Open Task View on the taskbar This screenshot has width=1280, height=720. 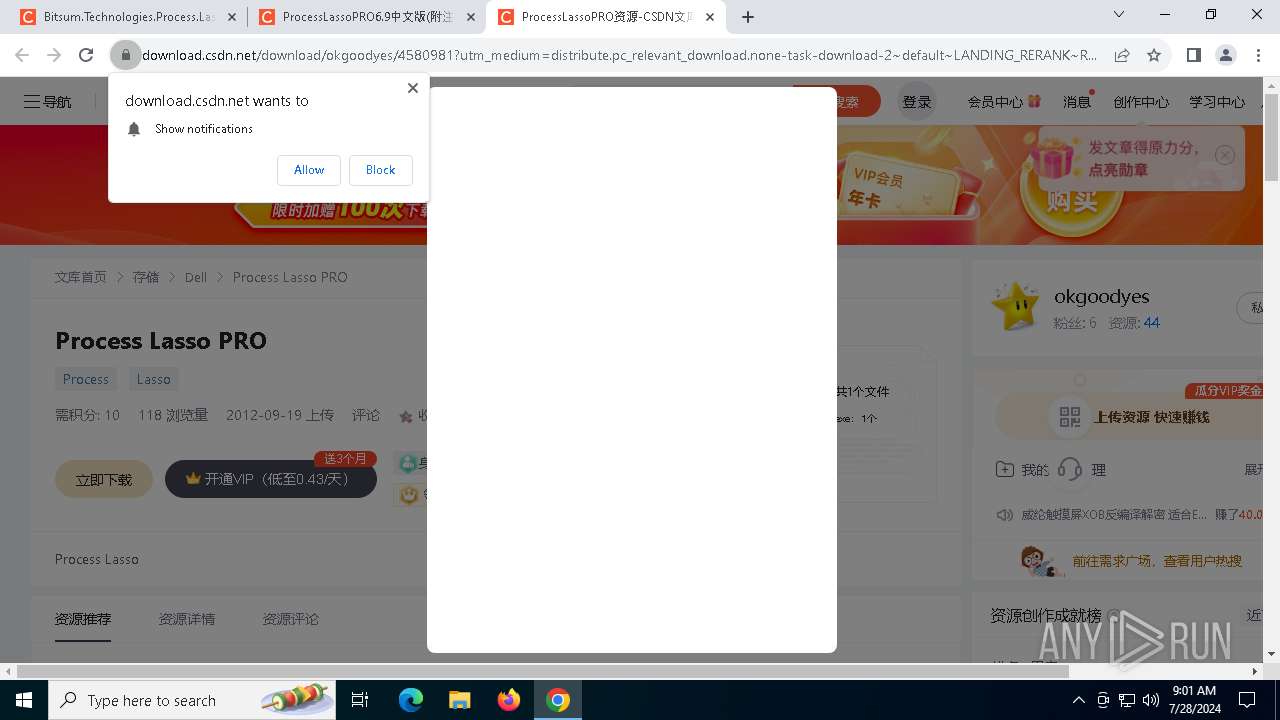pos(360,700)
